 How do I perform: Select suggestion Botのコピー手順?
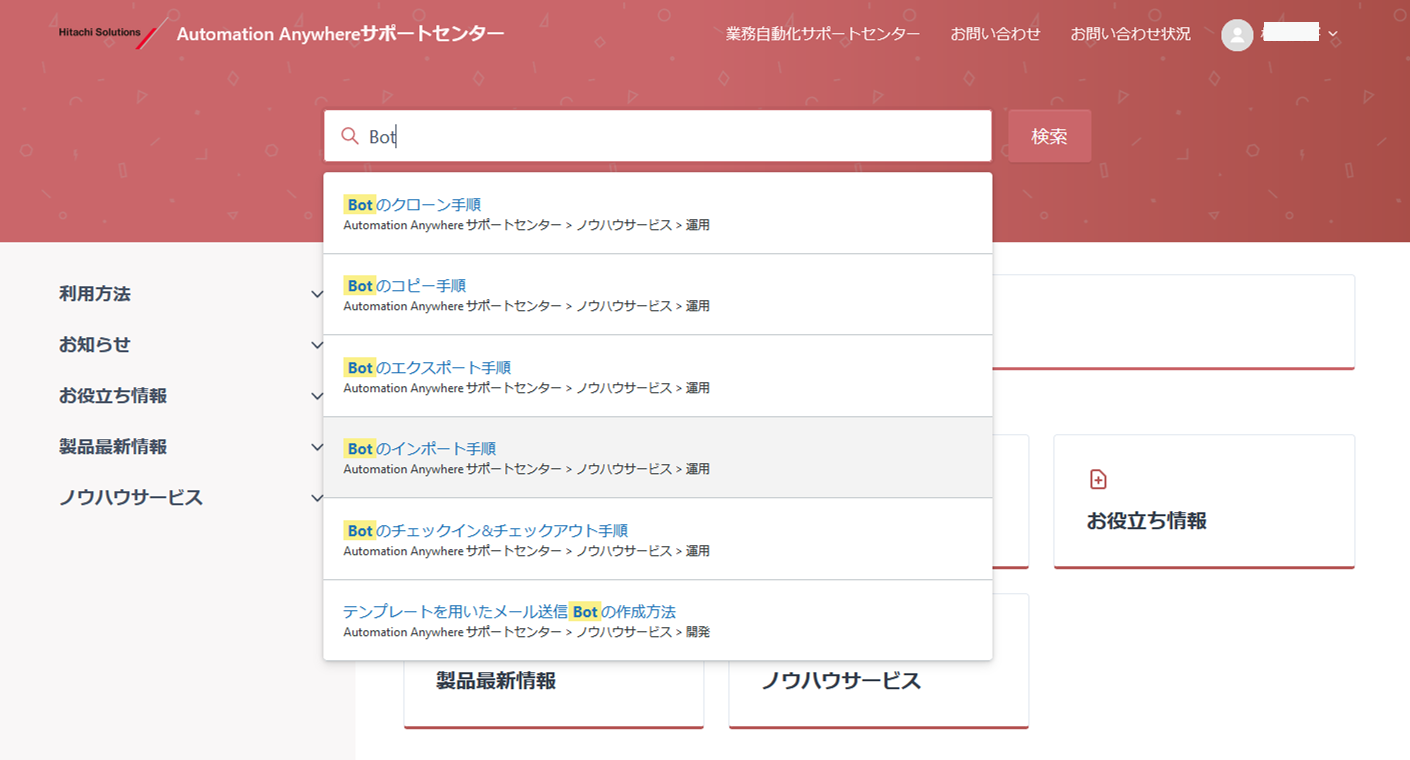658,294
